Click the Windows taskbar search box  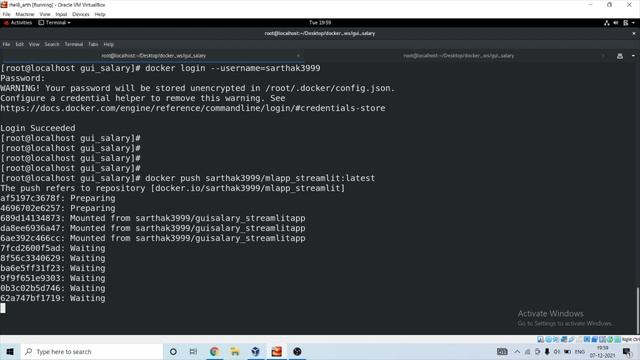click(91, 351)
